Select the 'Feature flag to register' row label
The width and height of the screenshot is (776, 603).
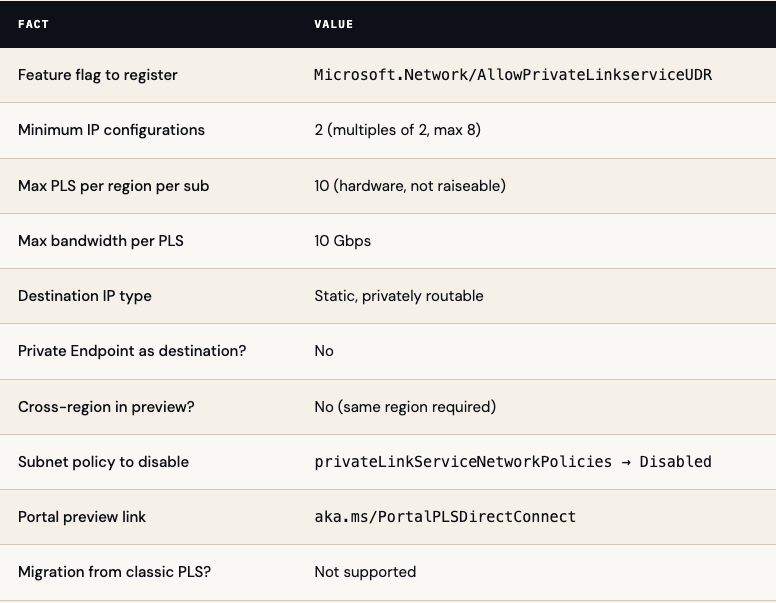tap(98, 75)
